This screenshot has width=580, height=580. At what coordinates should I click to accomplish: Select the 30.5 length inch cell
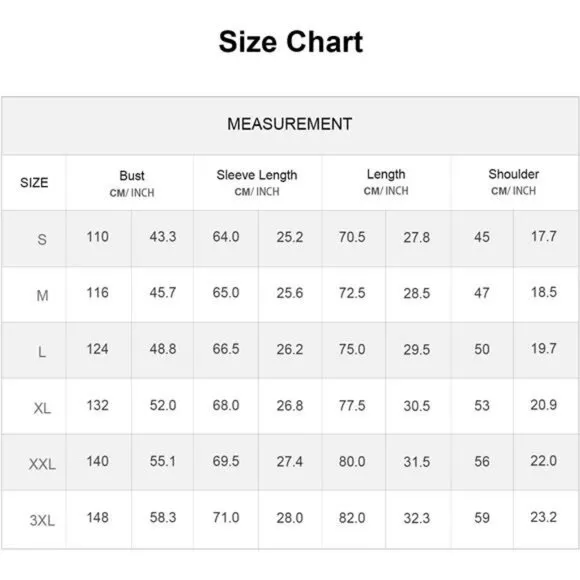coord(417,406)
